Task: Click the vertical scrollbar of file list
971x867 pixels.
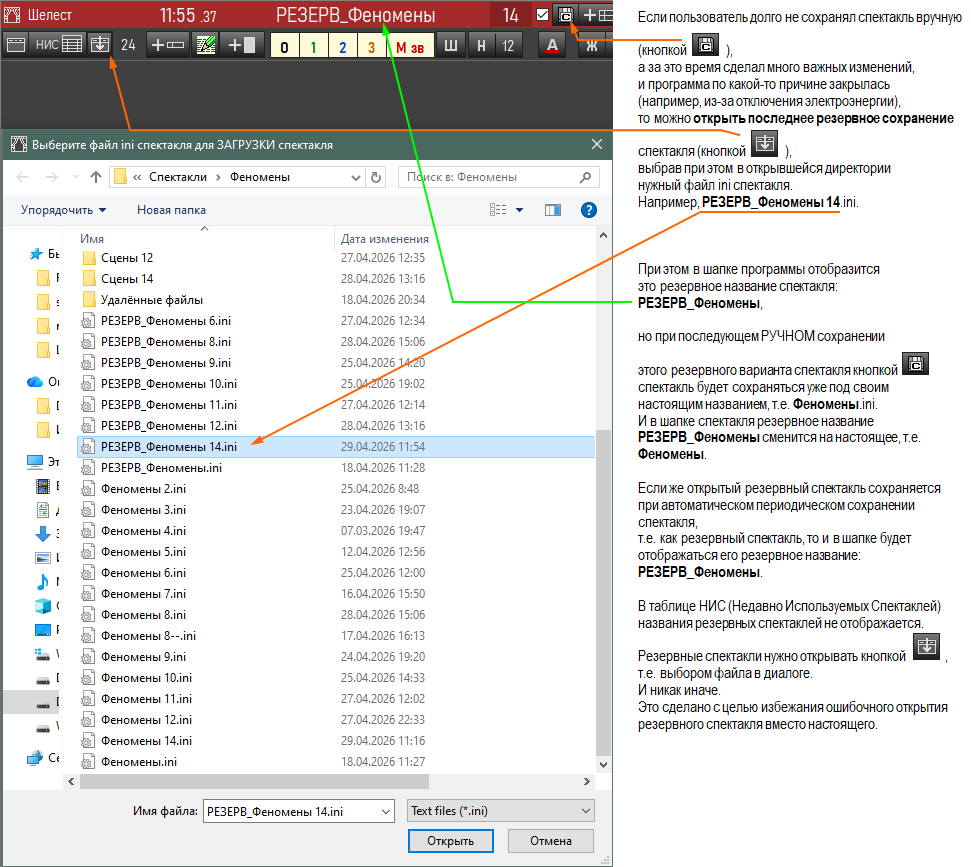Action: click(603, 500)
